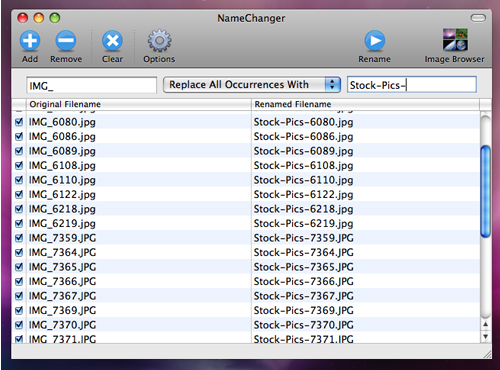Select the IMG_7367.JPG original filename
Image resolution: width=500 pixels, height=370 pixels.
(x=62, y=296)
